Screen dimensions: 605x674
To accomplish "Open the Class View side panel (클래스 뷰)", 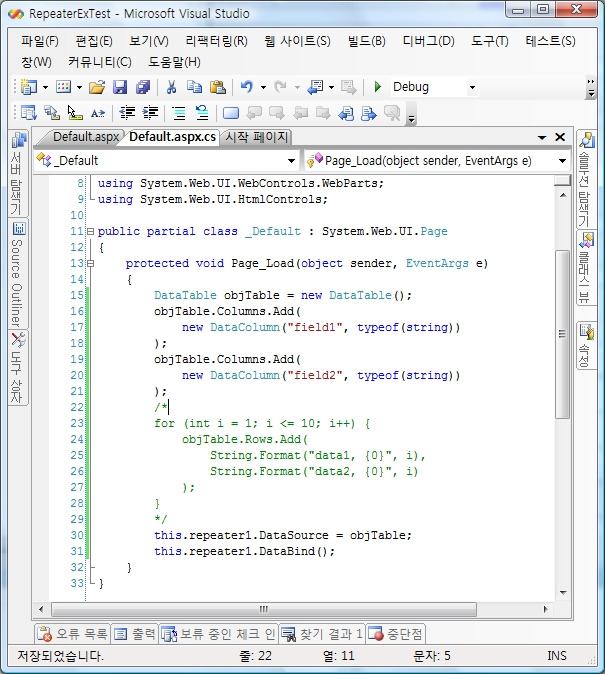I will click(x=586, y=268).
